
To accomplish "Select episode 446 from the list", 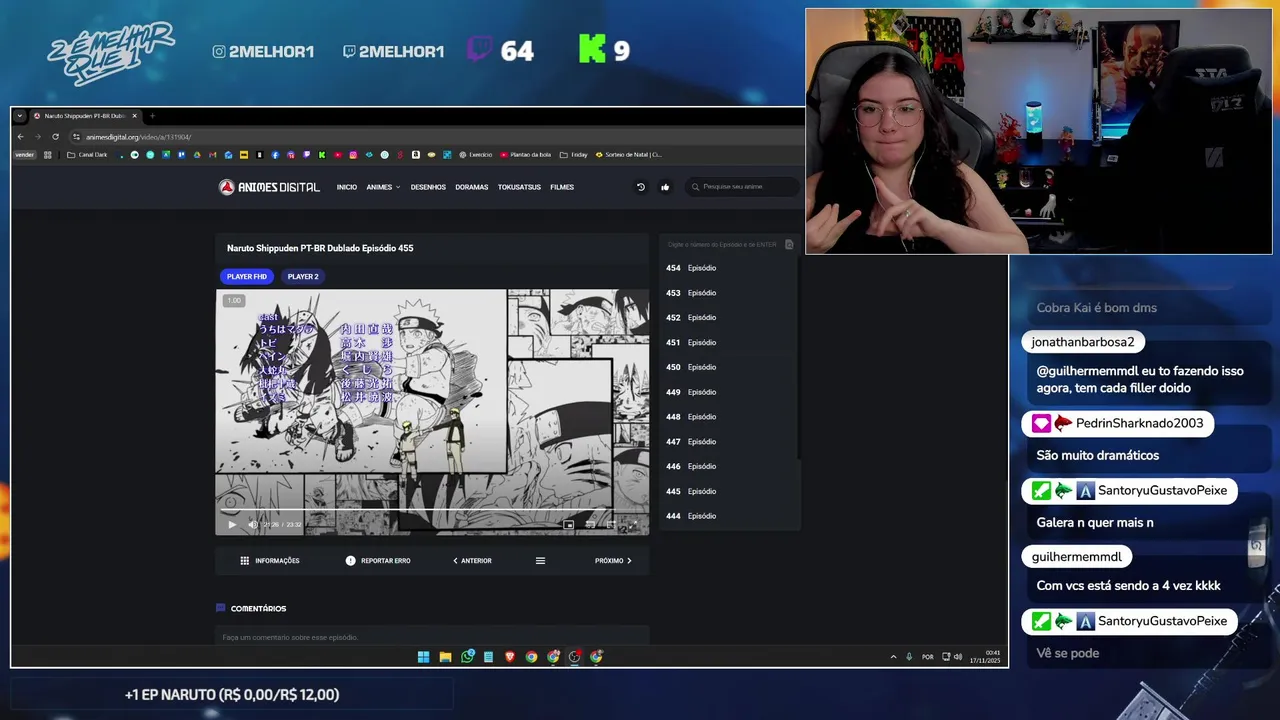I will point(729,466).
